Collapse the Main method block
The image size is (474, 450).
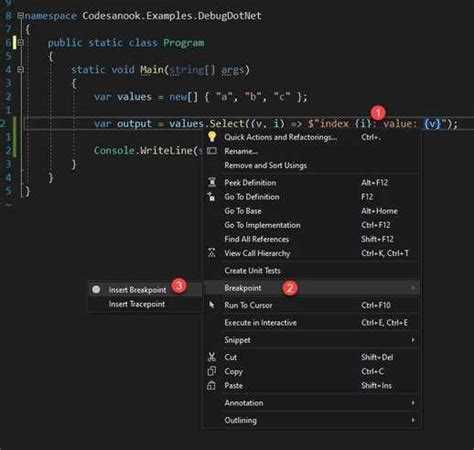20,69
